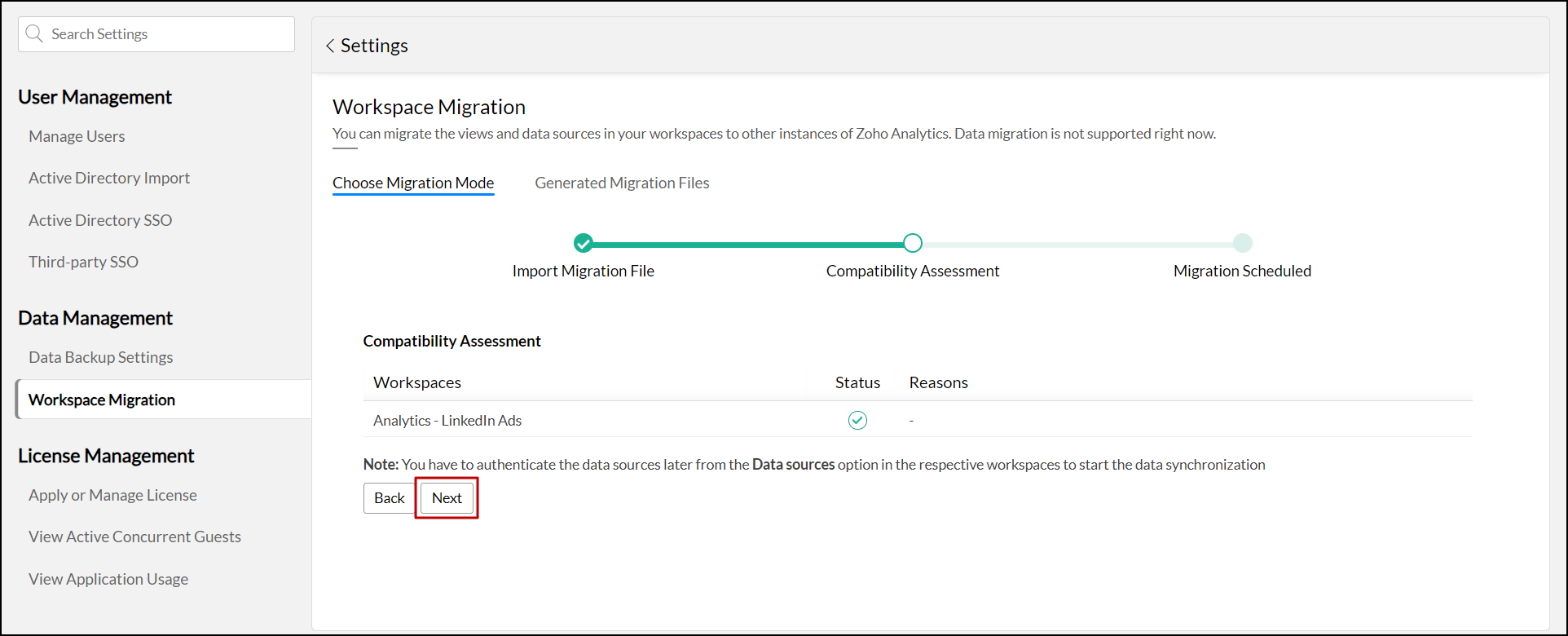1568x636 pixels.
Task: Open Active Directory Import page
Action: tap(109, 178)
